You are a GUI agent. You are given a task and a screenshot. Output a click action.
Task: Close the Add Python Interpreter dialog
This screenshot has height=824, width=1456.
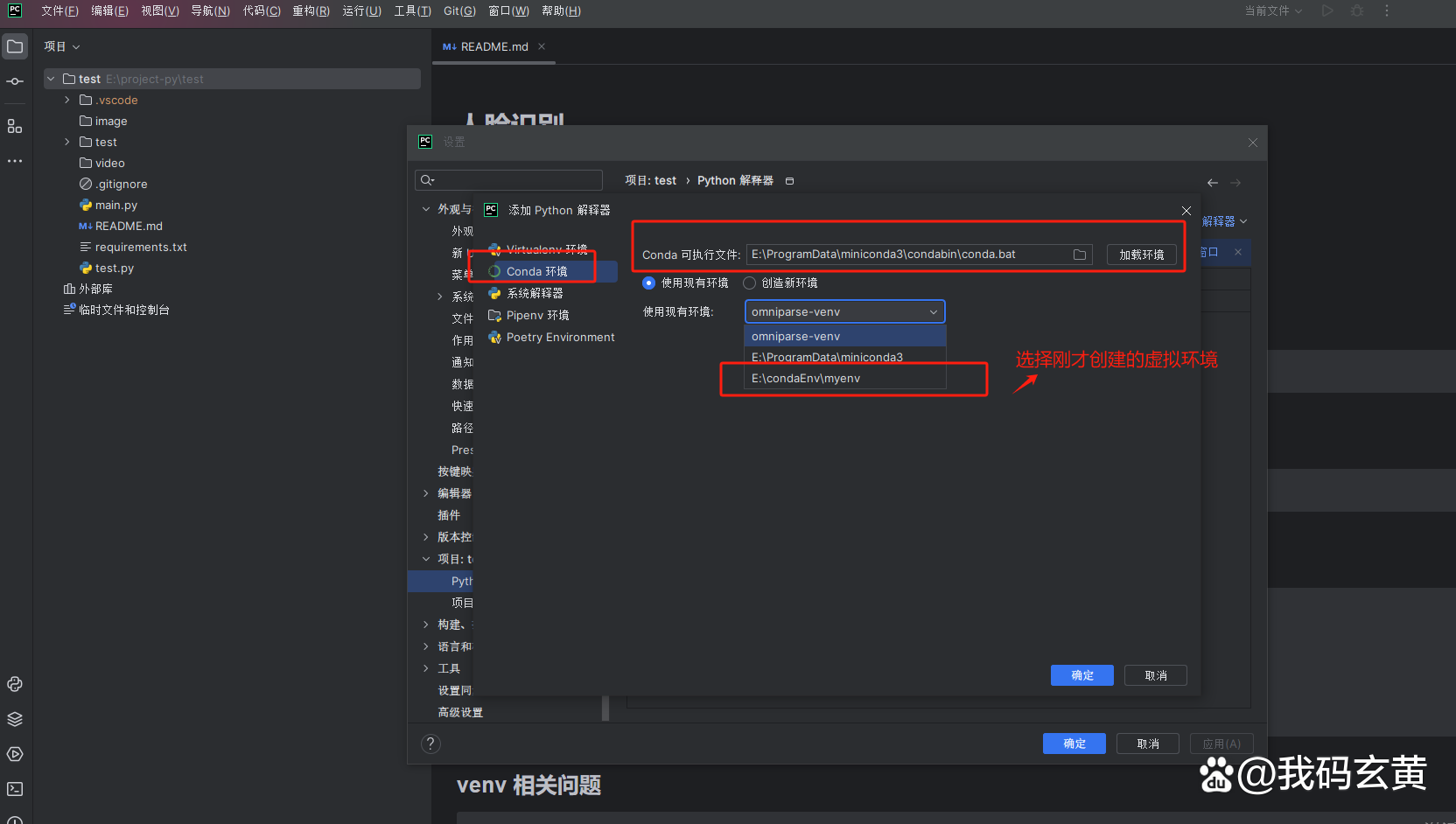point(1186,211)
